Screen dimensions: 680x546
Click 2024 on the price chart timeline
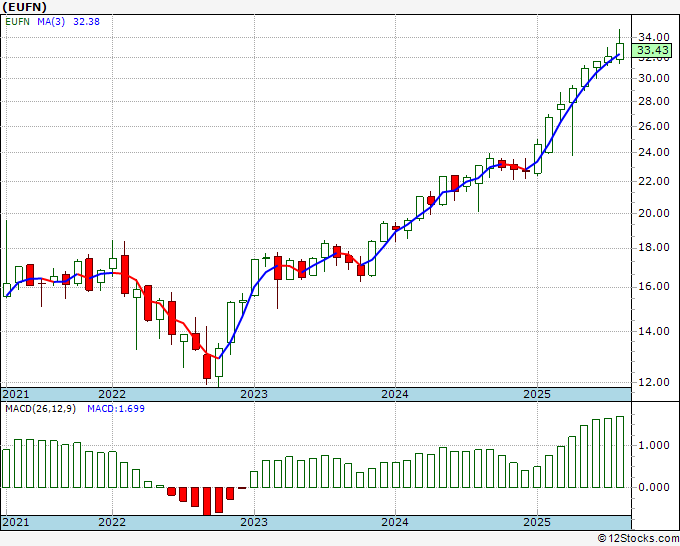tap(395, 394)
